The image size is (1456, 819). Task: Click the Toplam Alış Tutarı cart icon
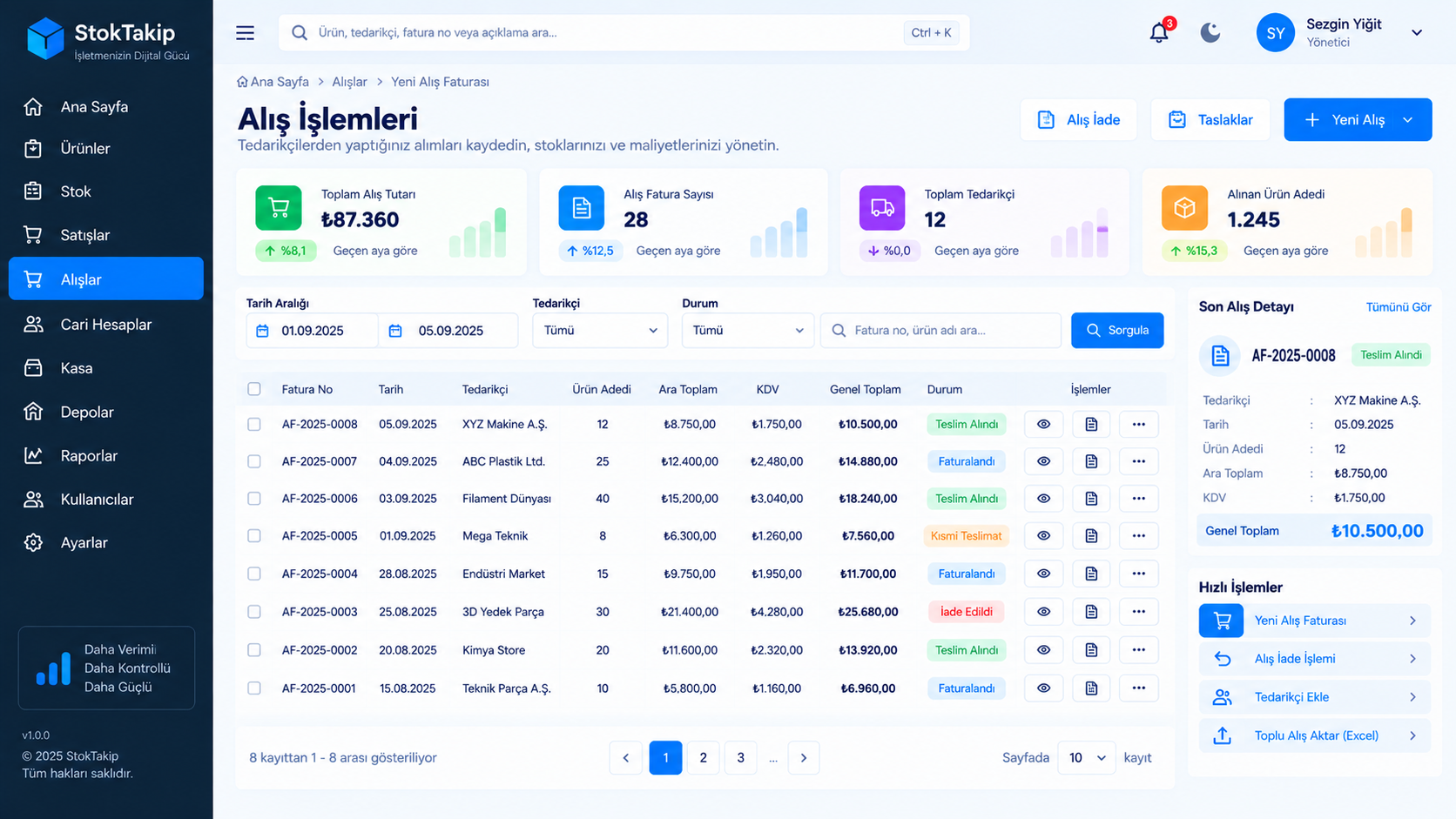(x=279, y=208)
